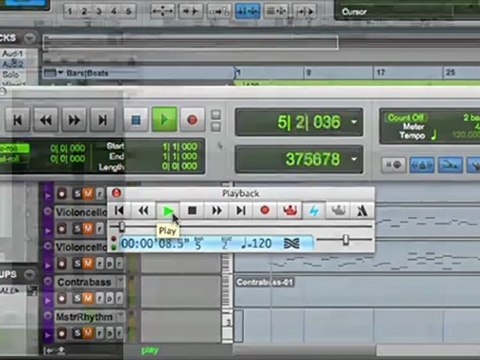Image resolution: width=480 pixels, height=360 pixels.
Task: Toggle the tempo conductor note icon
Action: (x=434, y=135)
